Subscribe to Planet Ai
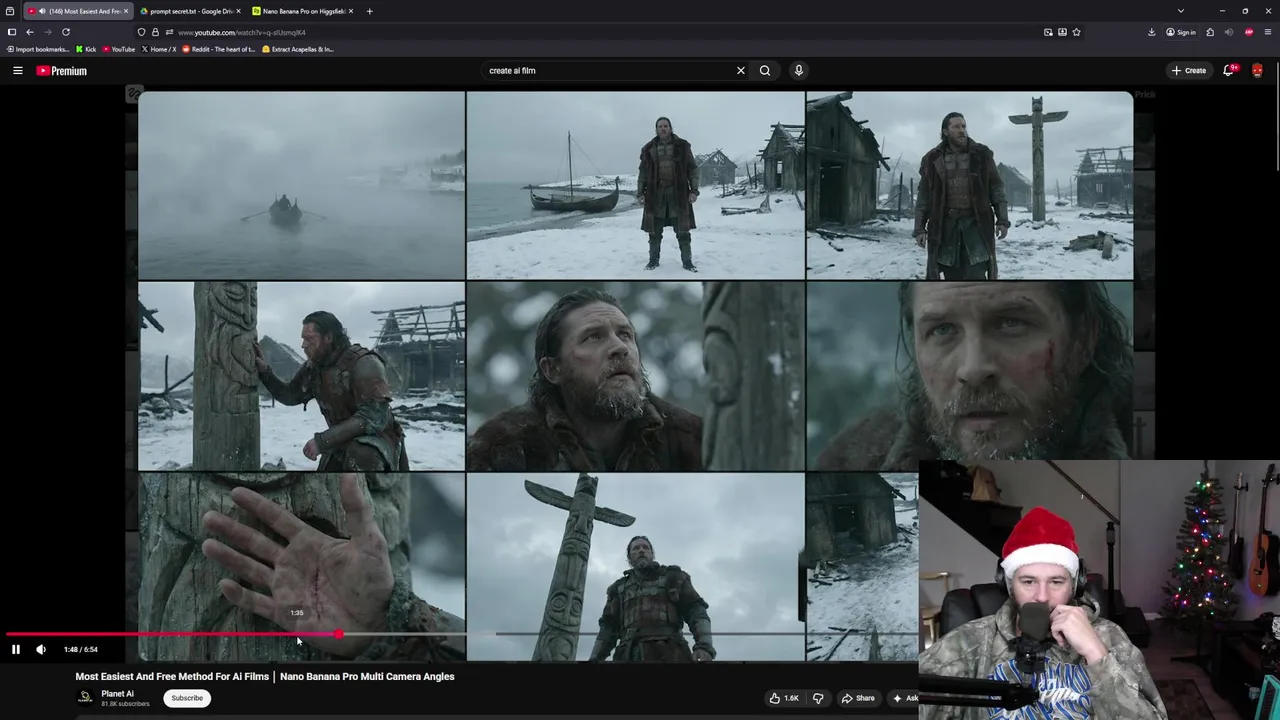 point(187,698)
